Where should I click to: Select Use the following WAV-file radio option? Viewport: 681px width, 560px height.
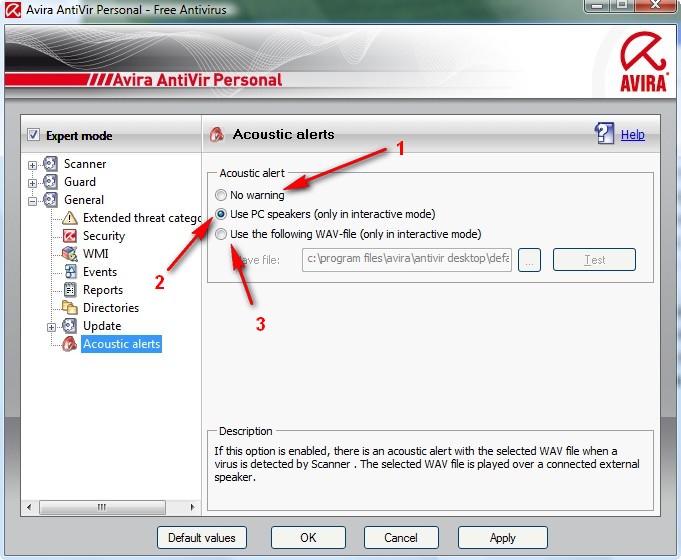221,234
